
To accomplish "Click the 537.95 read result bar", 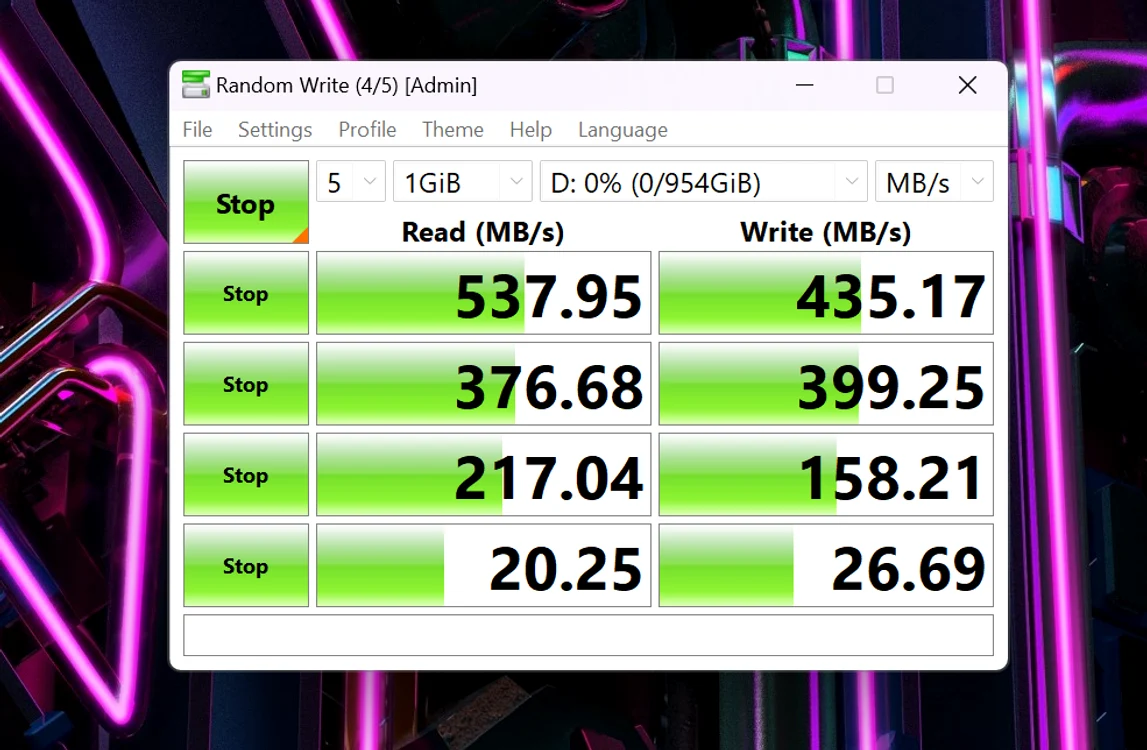I will click(x=484, y=293).
